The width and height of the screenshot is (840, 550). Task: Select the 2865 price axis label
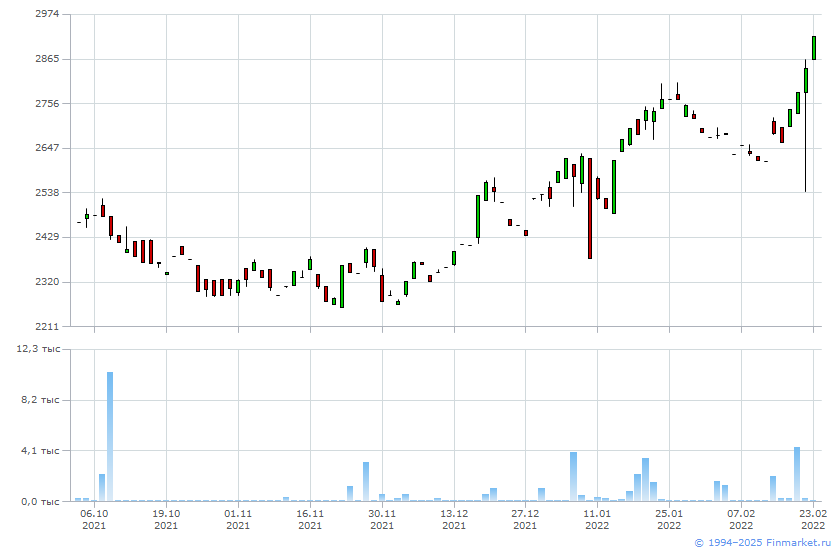(x=47, y=59)
